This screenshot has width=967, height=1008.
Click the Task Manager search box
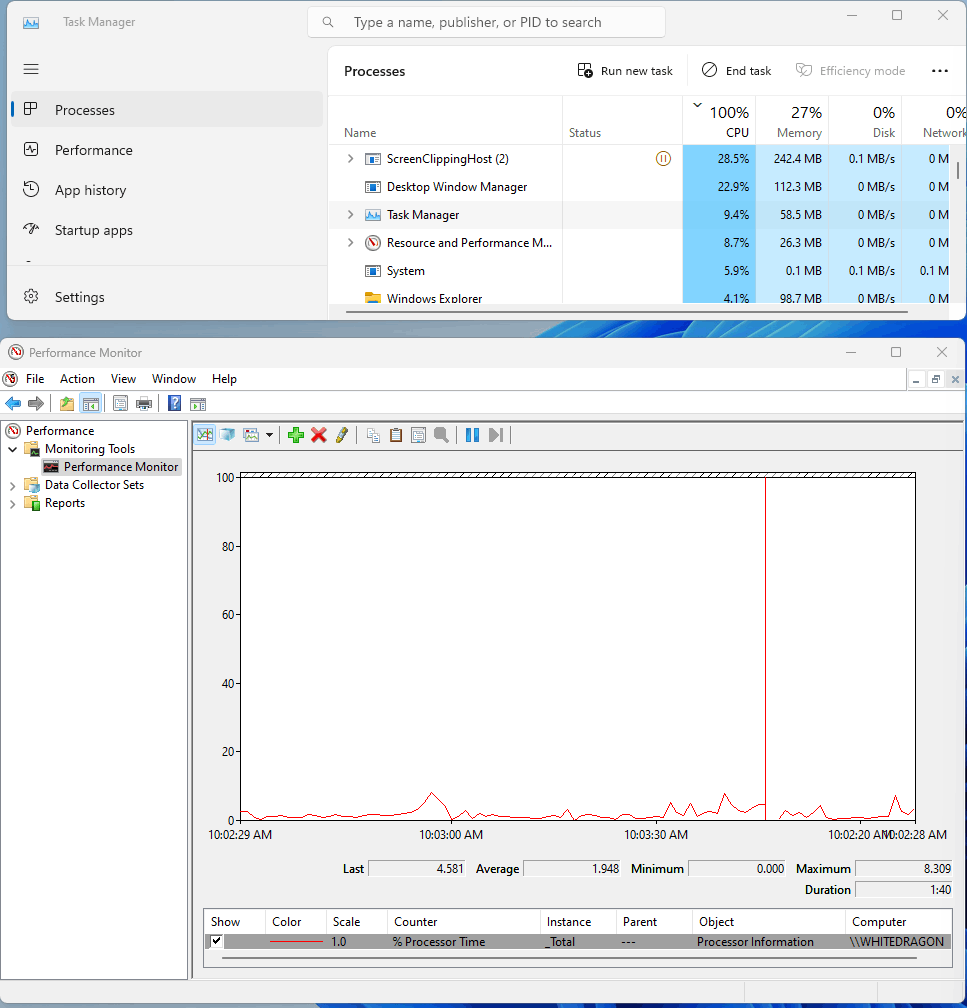(486, 22)
